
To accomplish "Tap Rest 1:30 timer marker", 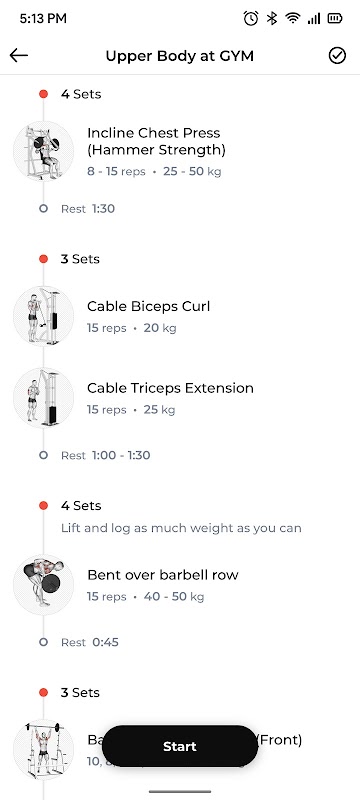I will click(43, 208).
